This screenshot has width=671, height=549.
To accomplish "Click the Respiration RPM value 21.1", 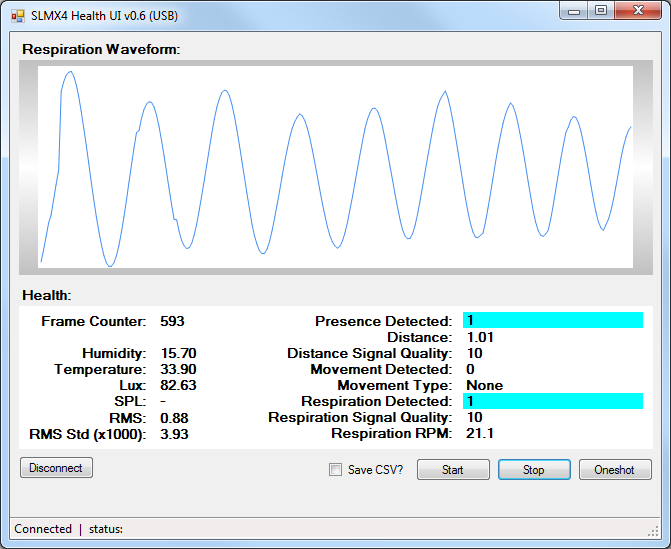I will (480, 433).
